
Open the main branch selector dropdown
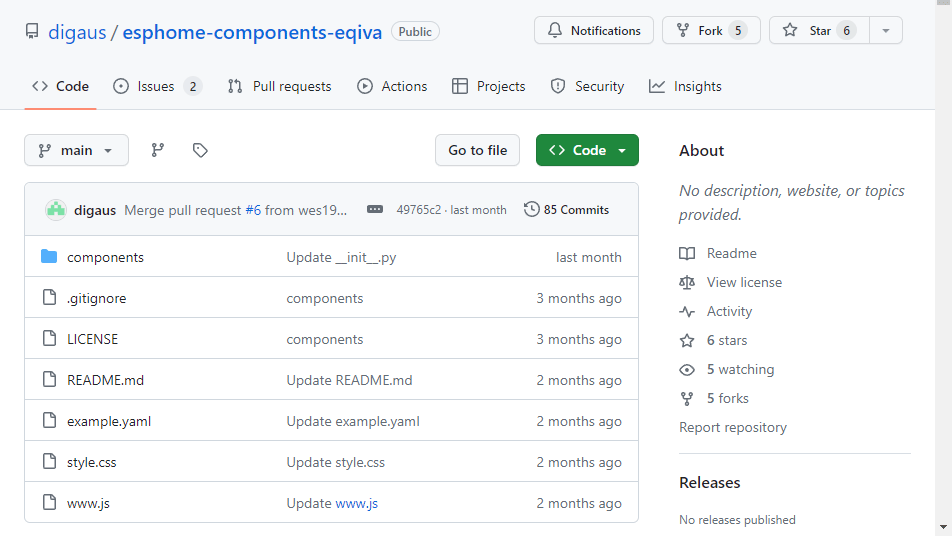point(76,150)
